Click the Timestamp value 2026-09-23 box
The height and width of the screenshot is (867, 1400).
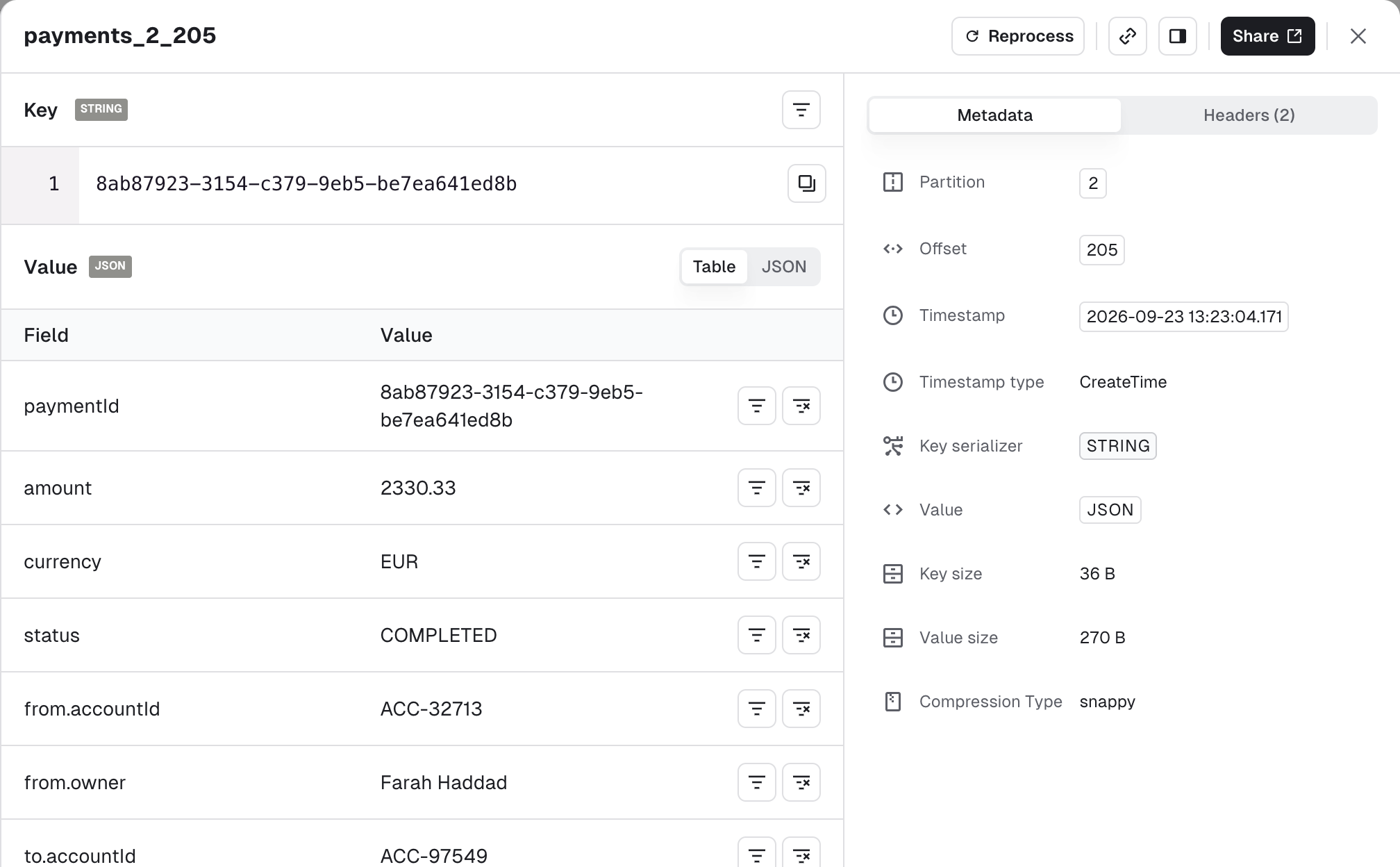1183,317
